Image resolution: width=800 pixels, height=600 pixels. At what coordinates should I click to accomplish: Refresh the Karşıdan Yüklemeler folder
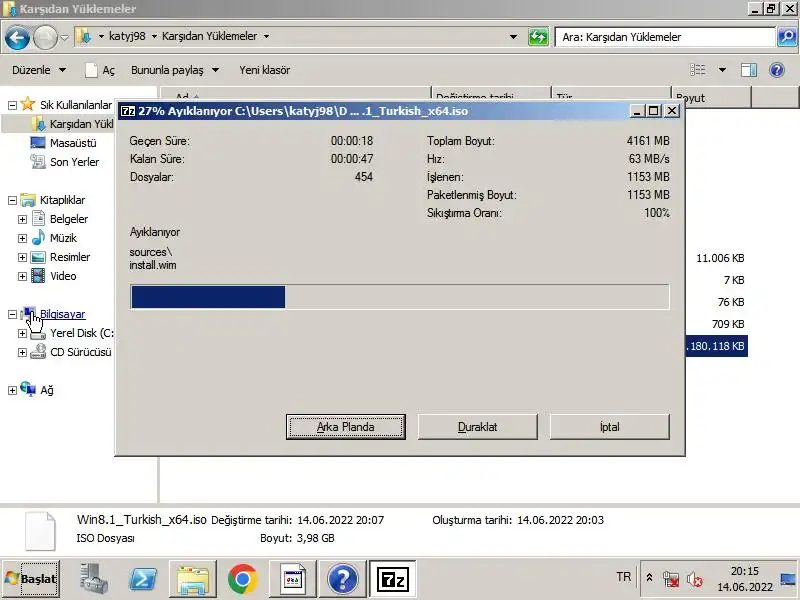click(538, 37)
